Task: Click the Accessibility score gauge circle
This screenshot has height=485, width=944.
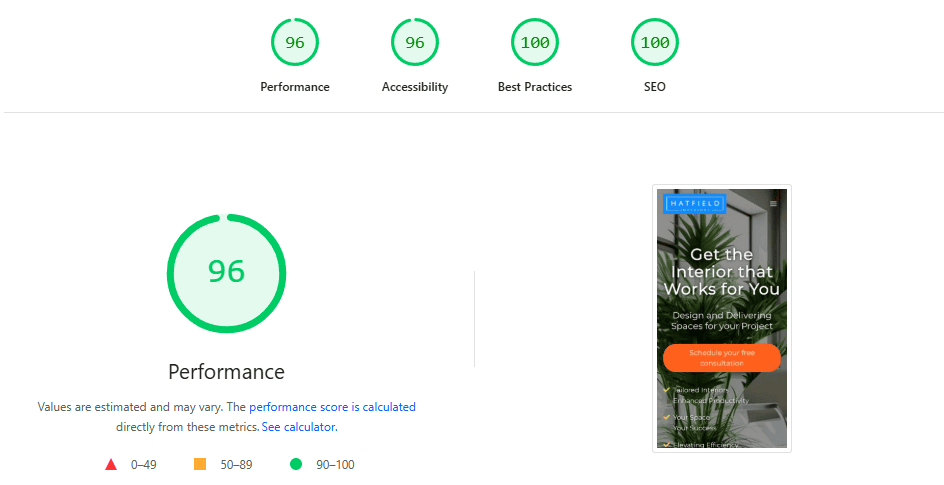Action: (415, 43)
